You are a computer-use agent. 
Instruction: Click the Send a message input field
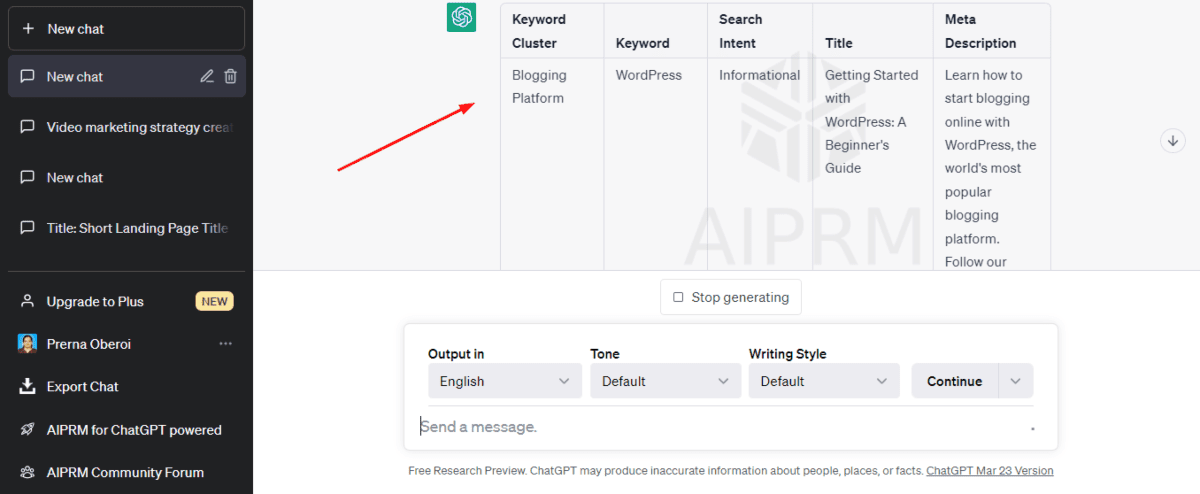[720, 427]
